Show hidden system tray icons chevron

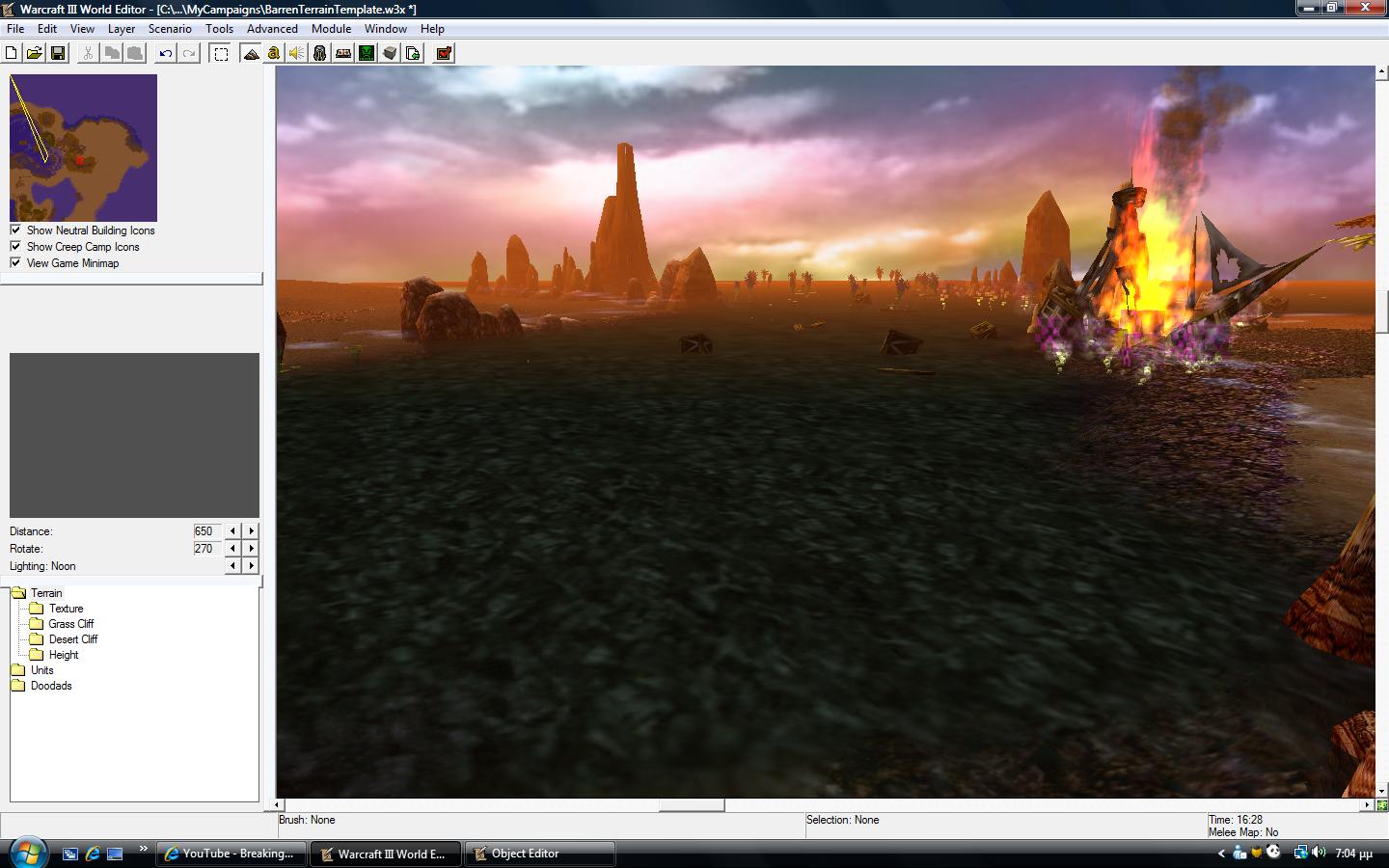point(1221,854)
